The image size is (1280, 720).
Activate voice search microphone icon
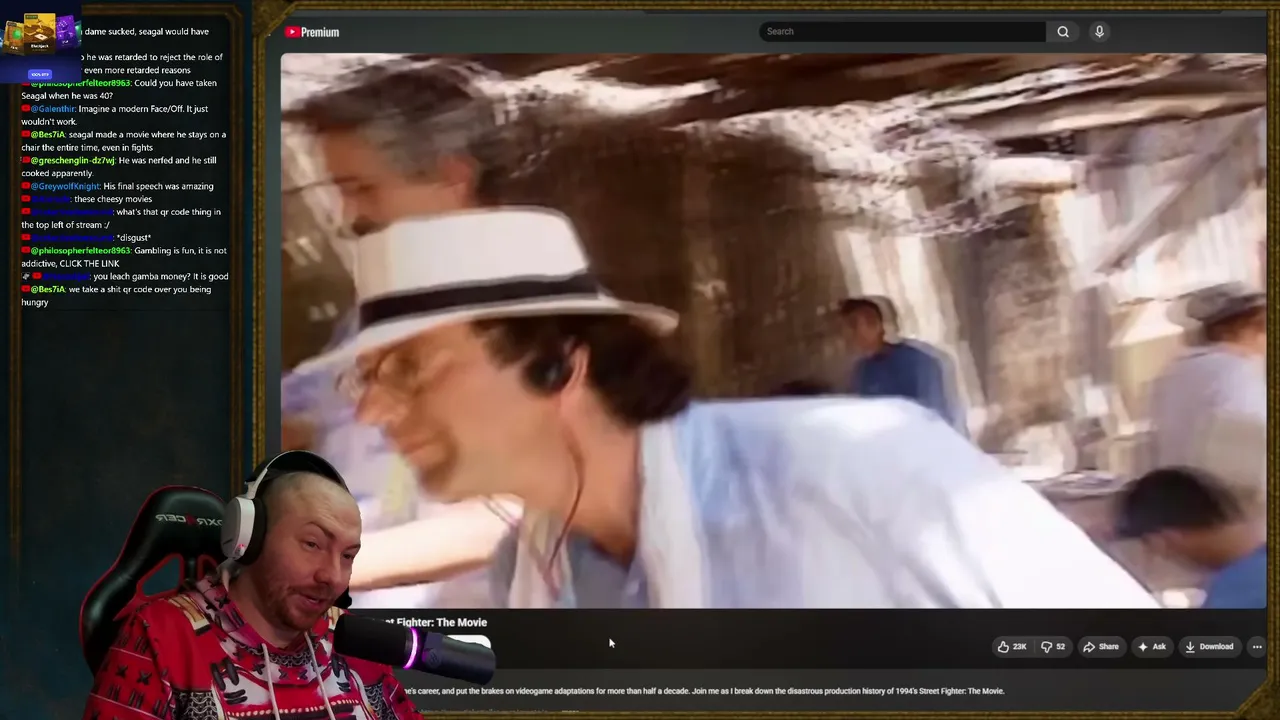pyautogui.click(x=1099, y=31)
